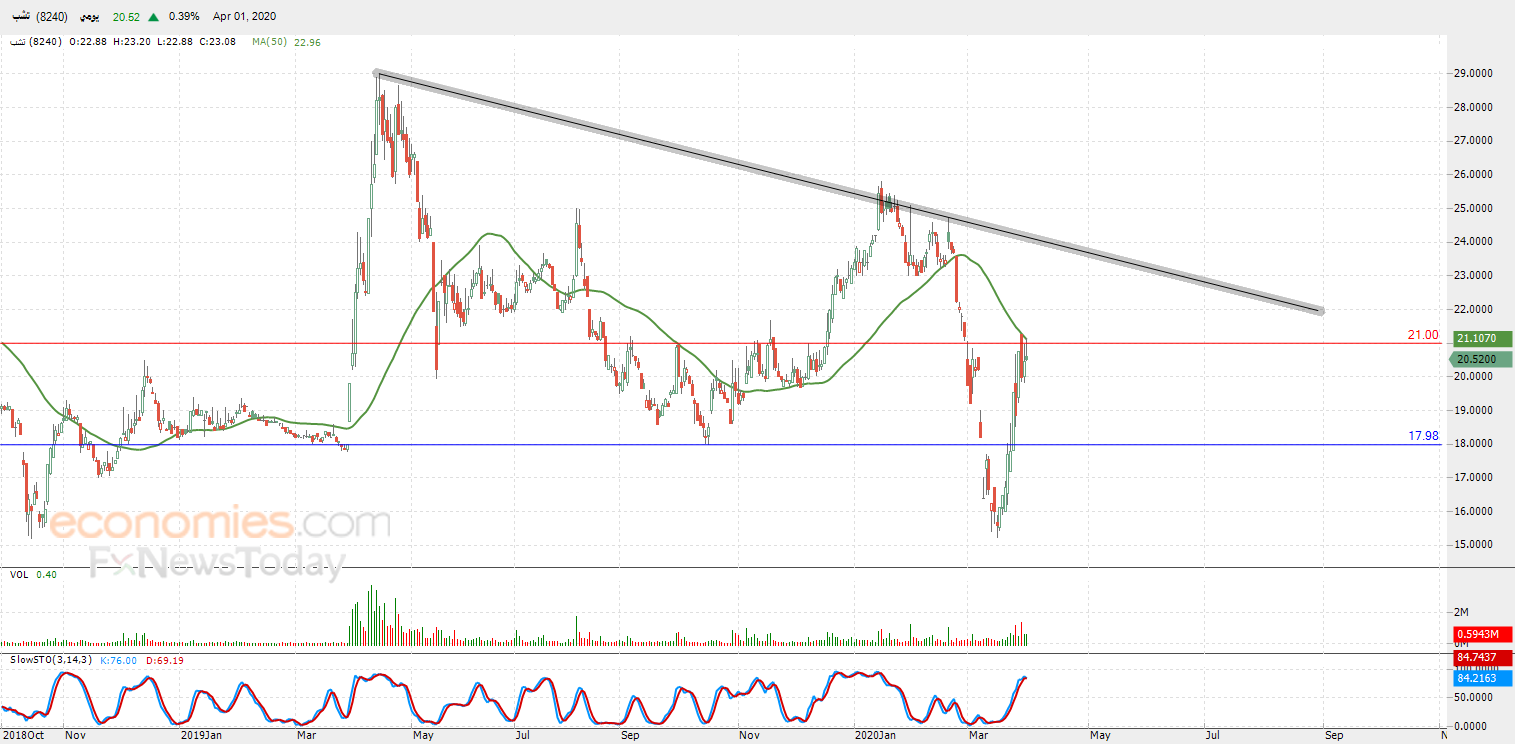Click the VOL indicator label

pyautogui.click(x=19, y=575)
